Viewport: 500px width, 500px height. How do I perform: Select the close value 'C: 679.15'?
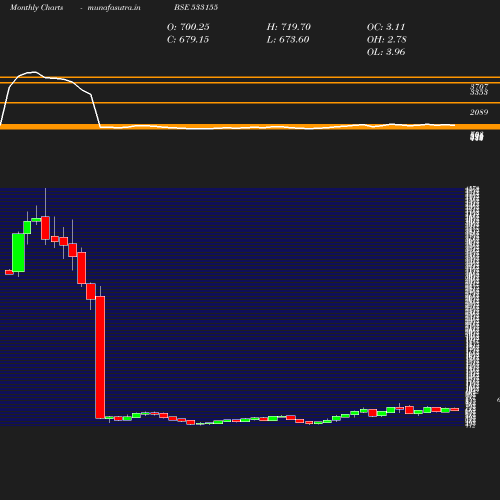[x=188, y=39]
